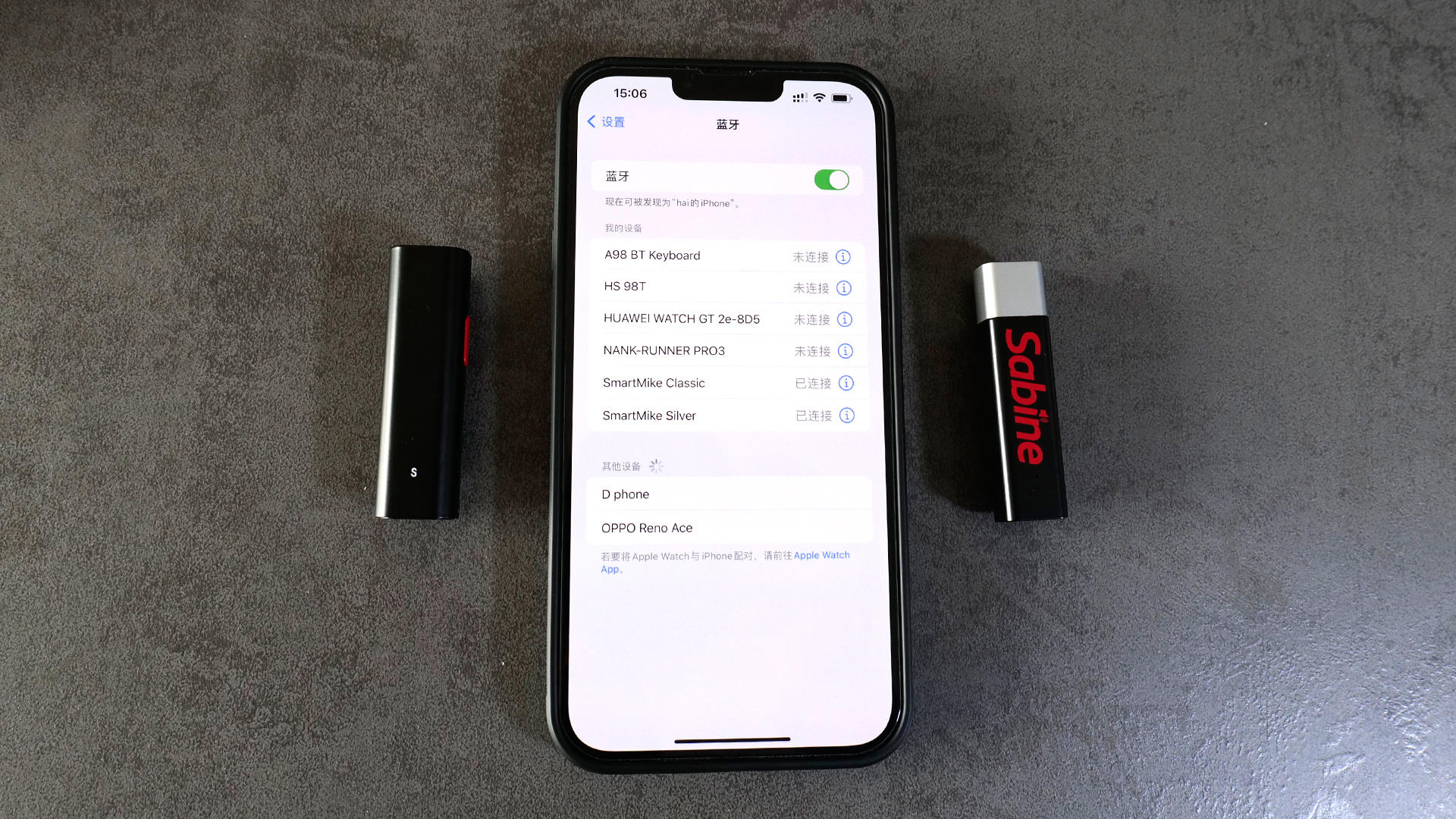1456x819 pixels.
Task: Select the OPPO Reno Ace device to pair
Action: click(647, 527)
